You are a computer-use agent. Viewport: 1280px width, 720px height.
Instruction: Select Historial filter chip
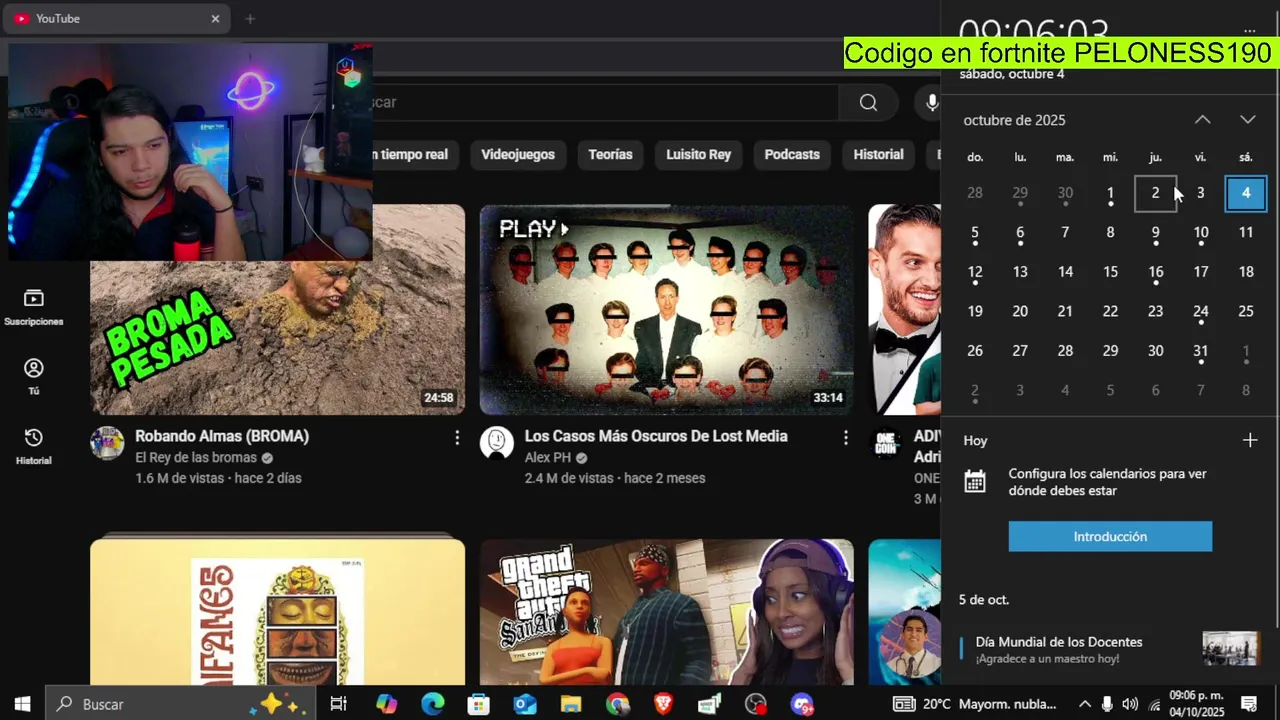(x=878, y=155)
